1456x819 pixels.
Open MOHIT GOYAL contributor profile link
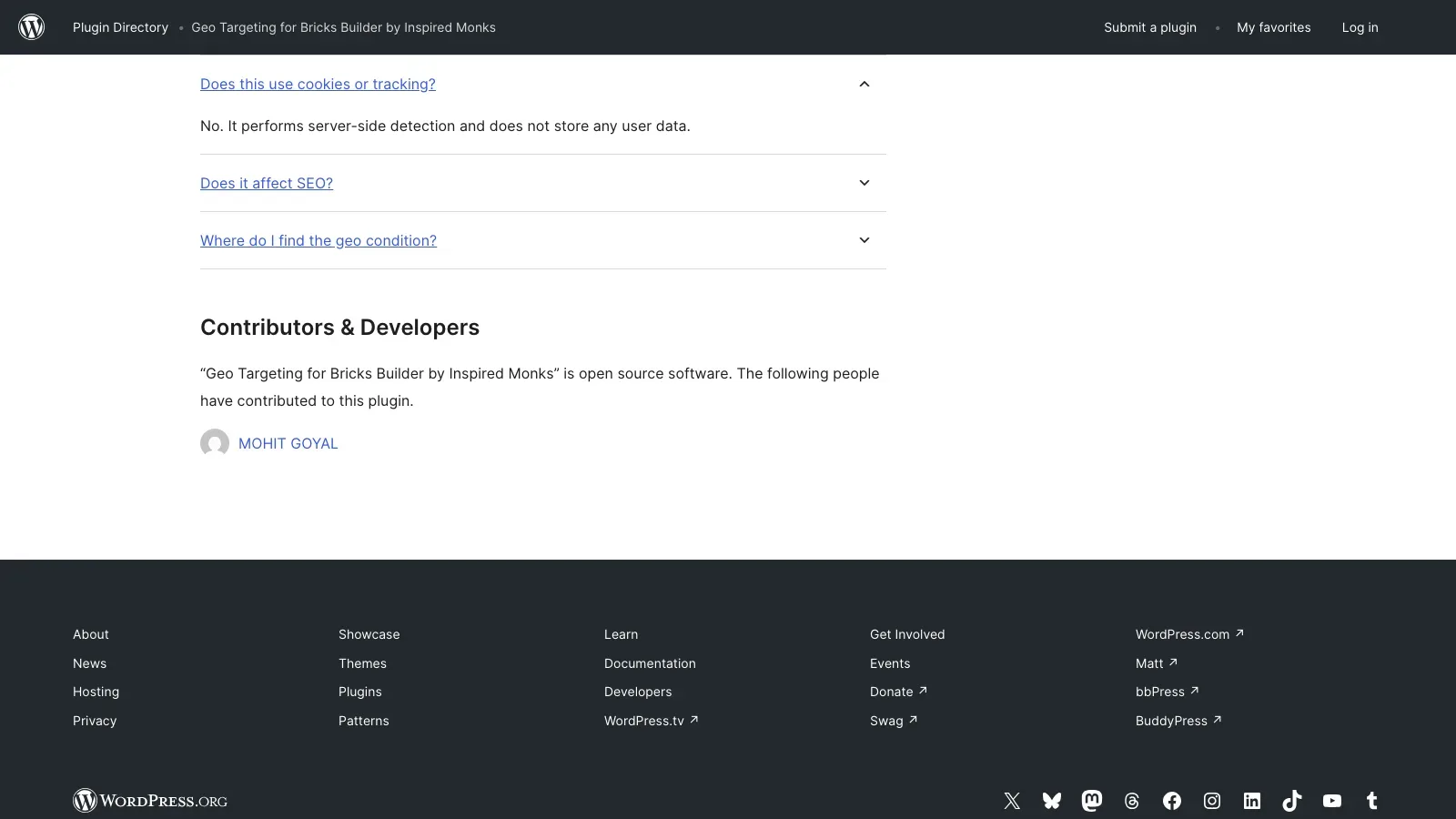[288, 443]
